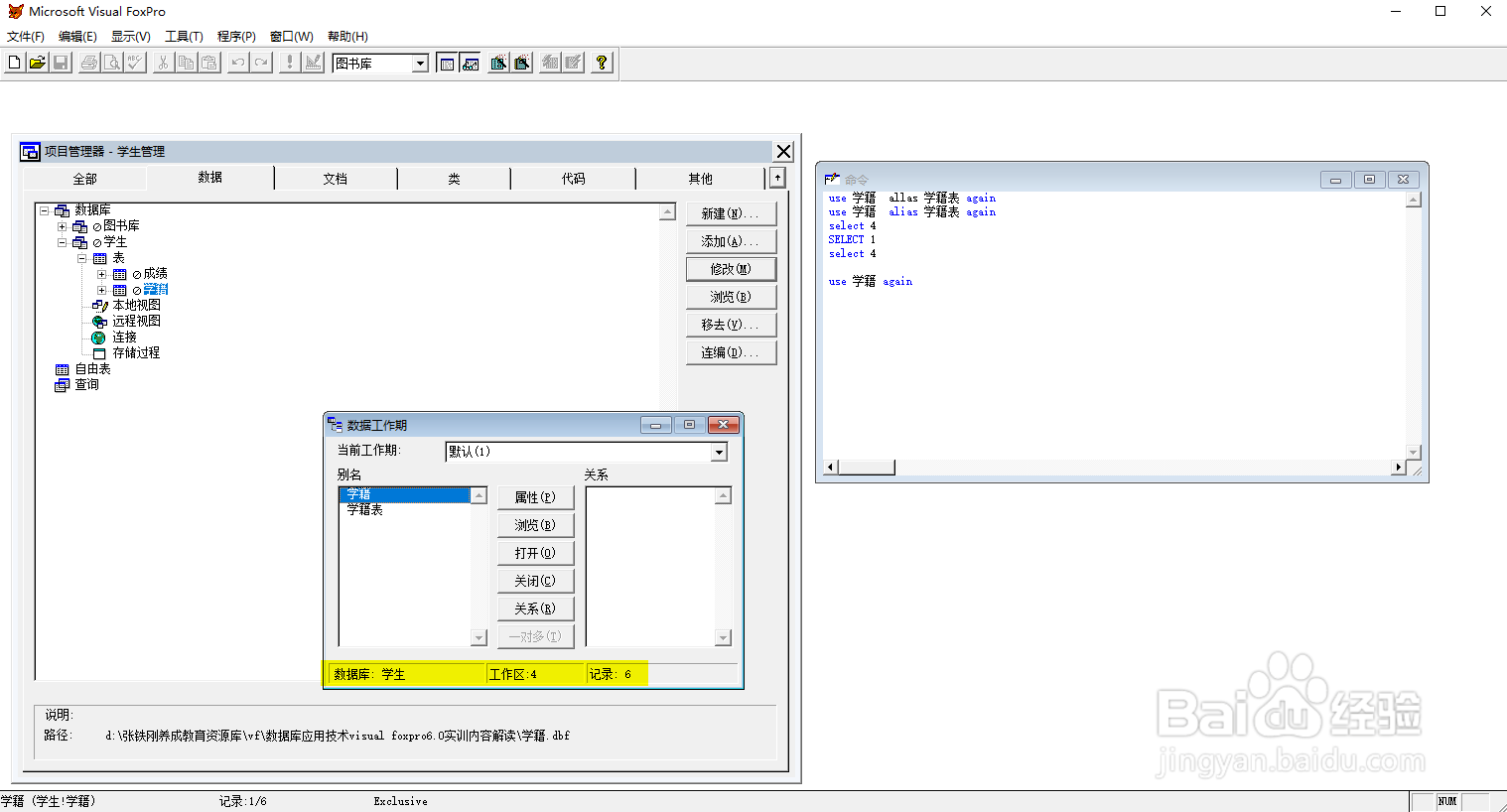Click the Undo toolbar icon
The image size is (1507, 812).
238,63
